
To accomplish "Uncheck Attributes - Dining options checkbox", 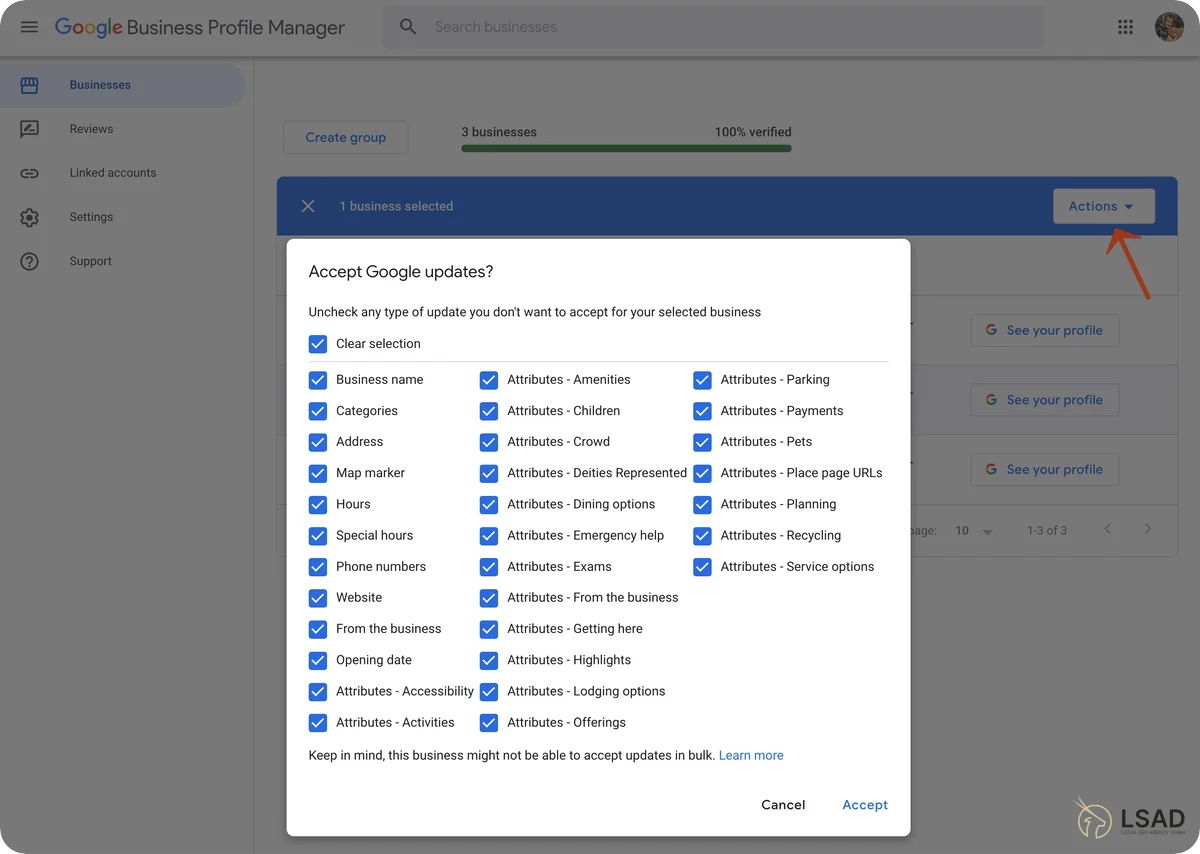I will pos(489,505).
